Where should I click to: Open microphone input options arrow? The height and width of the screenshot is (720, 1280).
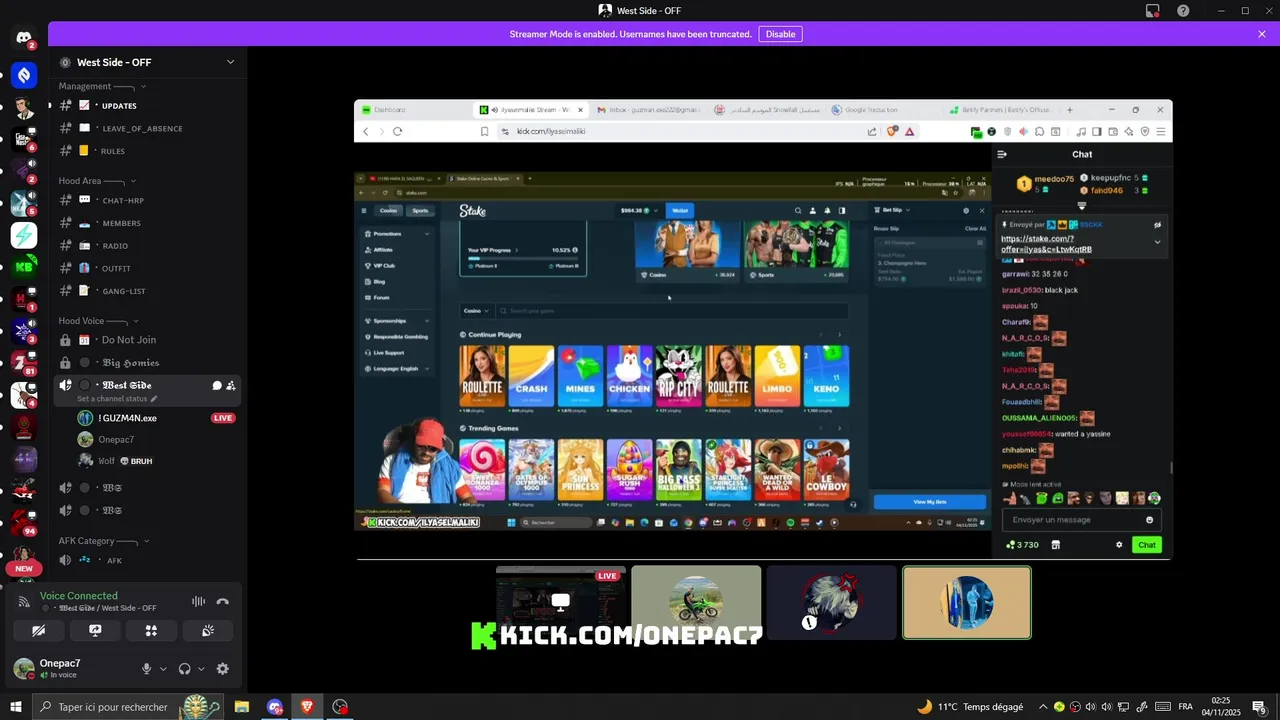163,669
